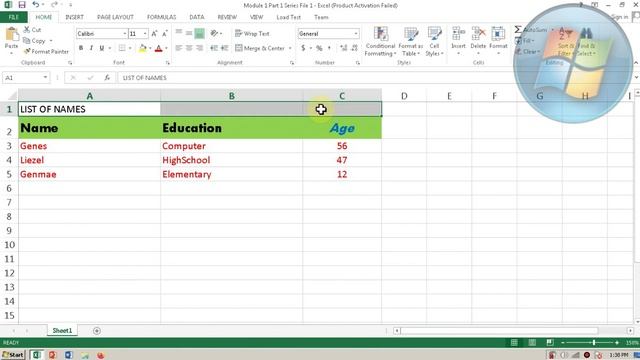Open Alignment group dialog launcher

[292, 63]
